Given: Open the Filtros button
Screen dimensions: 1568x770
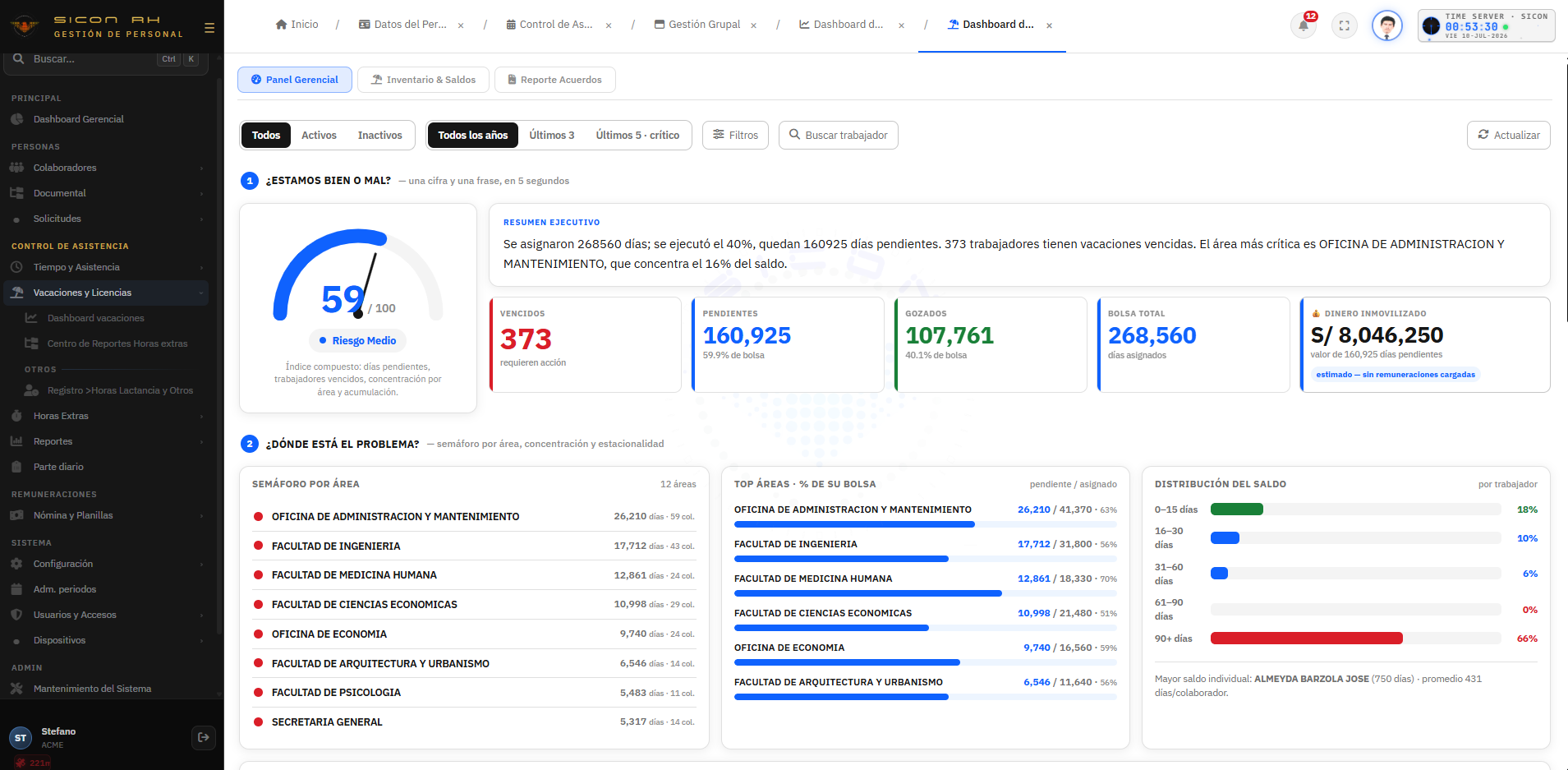Looking at the screenshot, I should [735, 136].
